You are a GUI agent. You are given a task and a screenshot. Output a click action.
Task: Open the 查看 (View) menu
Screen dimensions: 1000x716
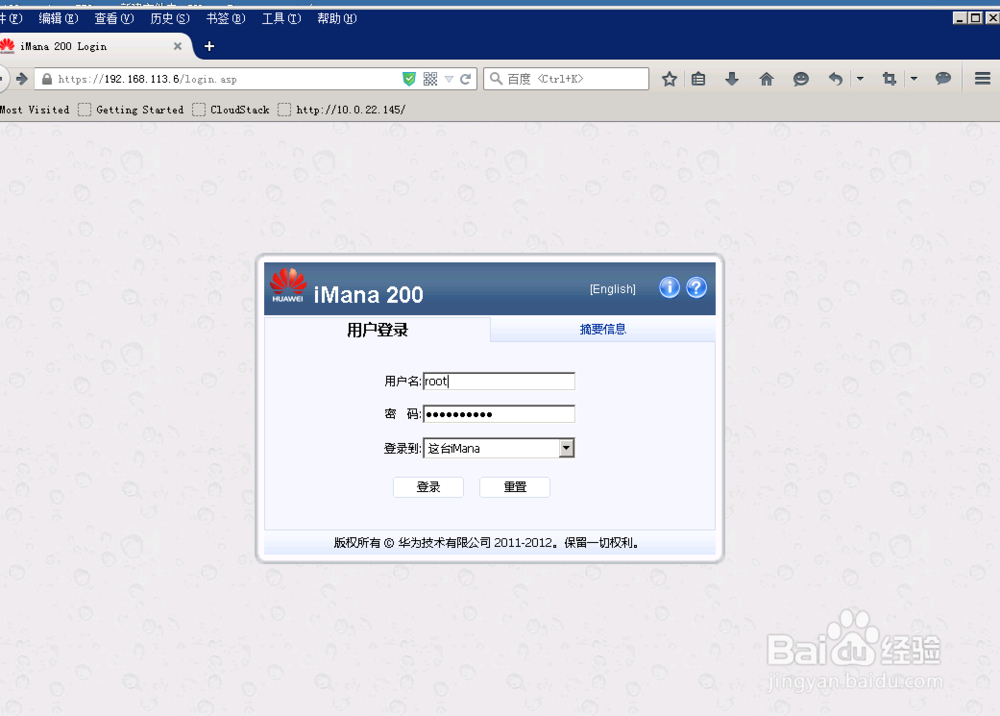coord(114,18)
